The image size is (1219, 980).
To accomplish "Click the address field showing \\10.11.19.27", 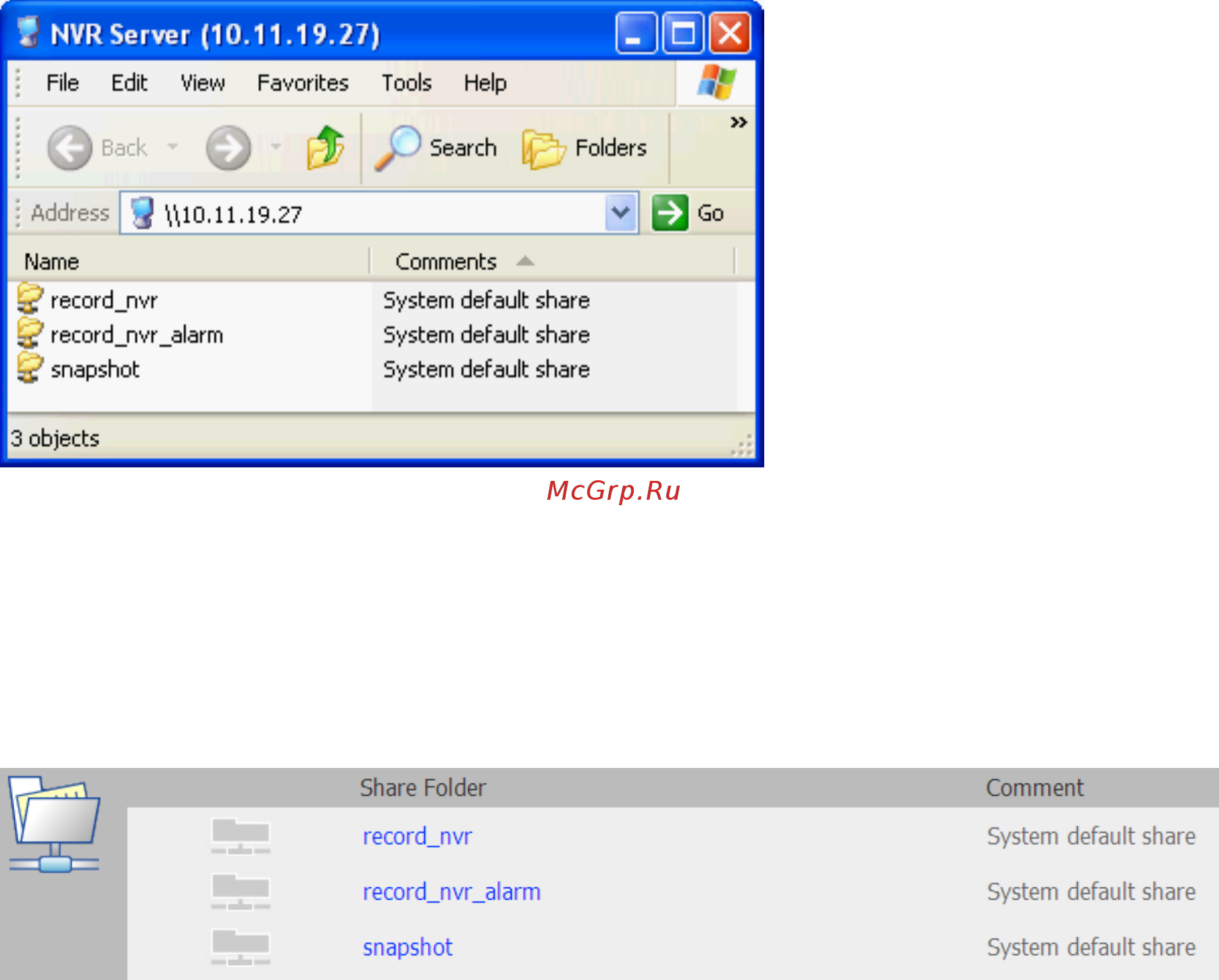I will click(378, 213).
